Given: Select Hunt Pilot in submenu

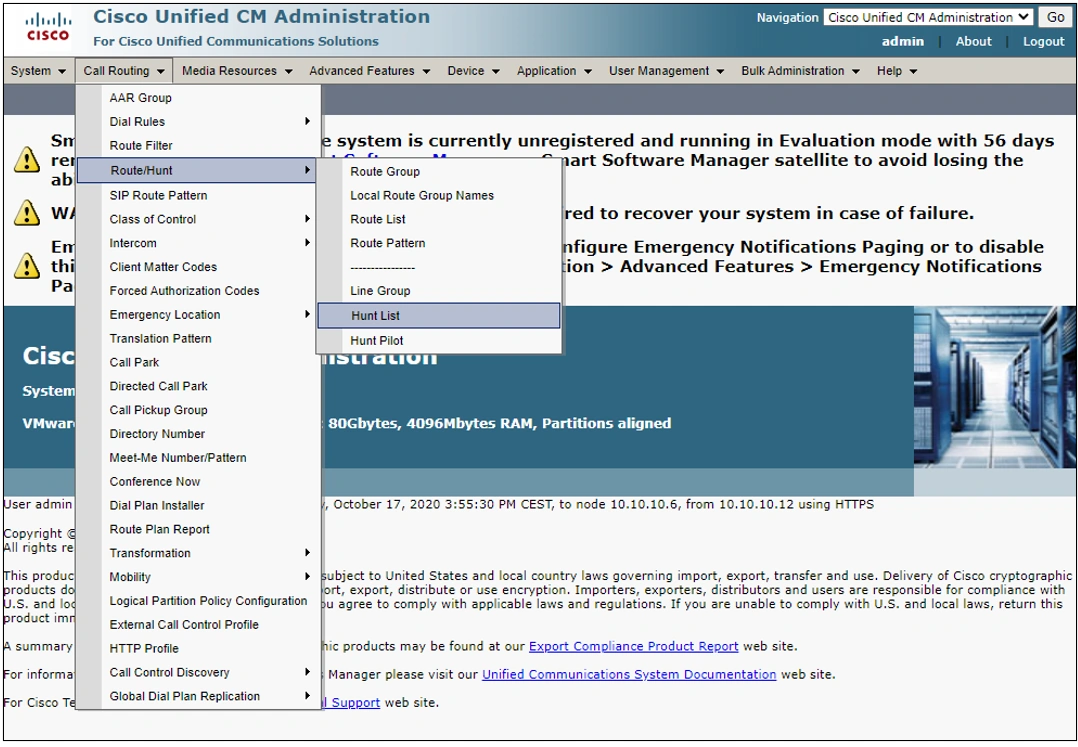Looking at the screenshot, I should pyautogui.click(x=439, y=341).
